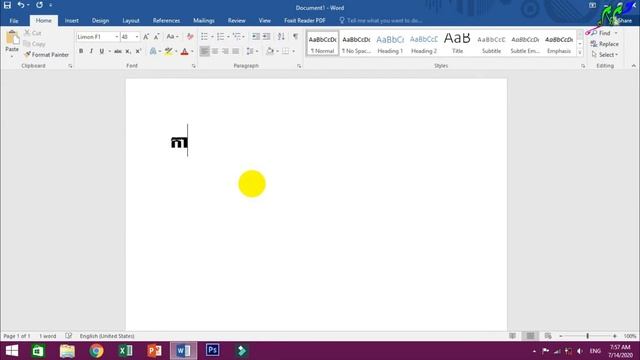Apply the Normal style
Viewport: 640px width, 360px height.
click(x=322, y=43)
